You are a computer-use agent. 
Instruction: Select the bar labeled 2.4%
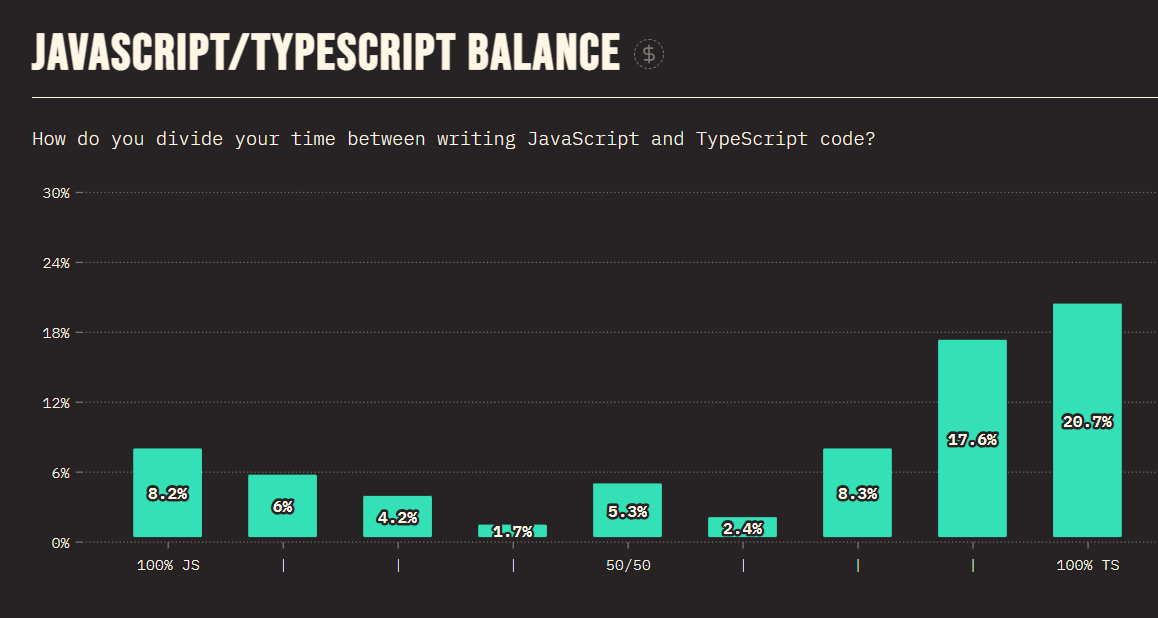(x=742, y=526)
